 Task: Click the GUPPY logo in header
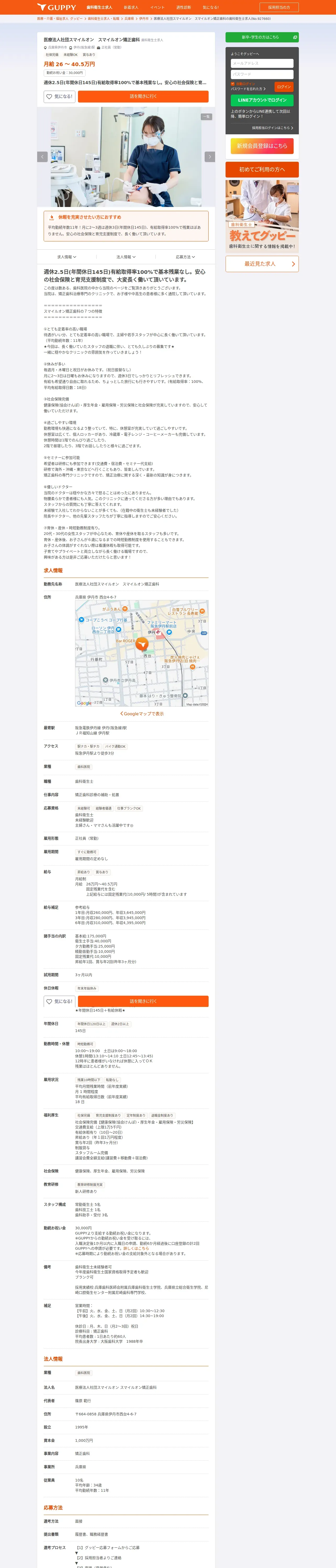(x=57, y=7)
